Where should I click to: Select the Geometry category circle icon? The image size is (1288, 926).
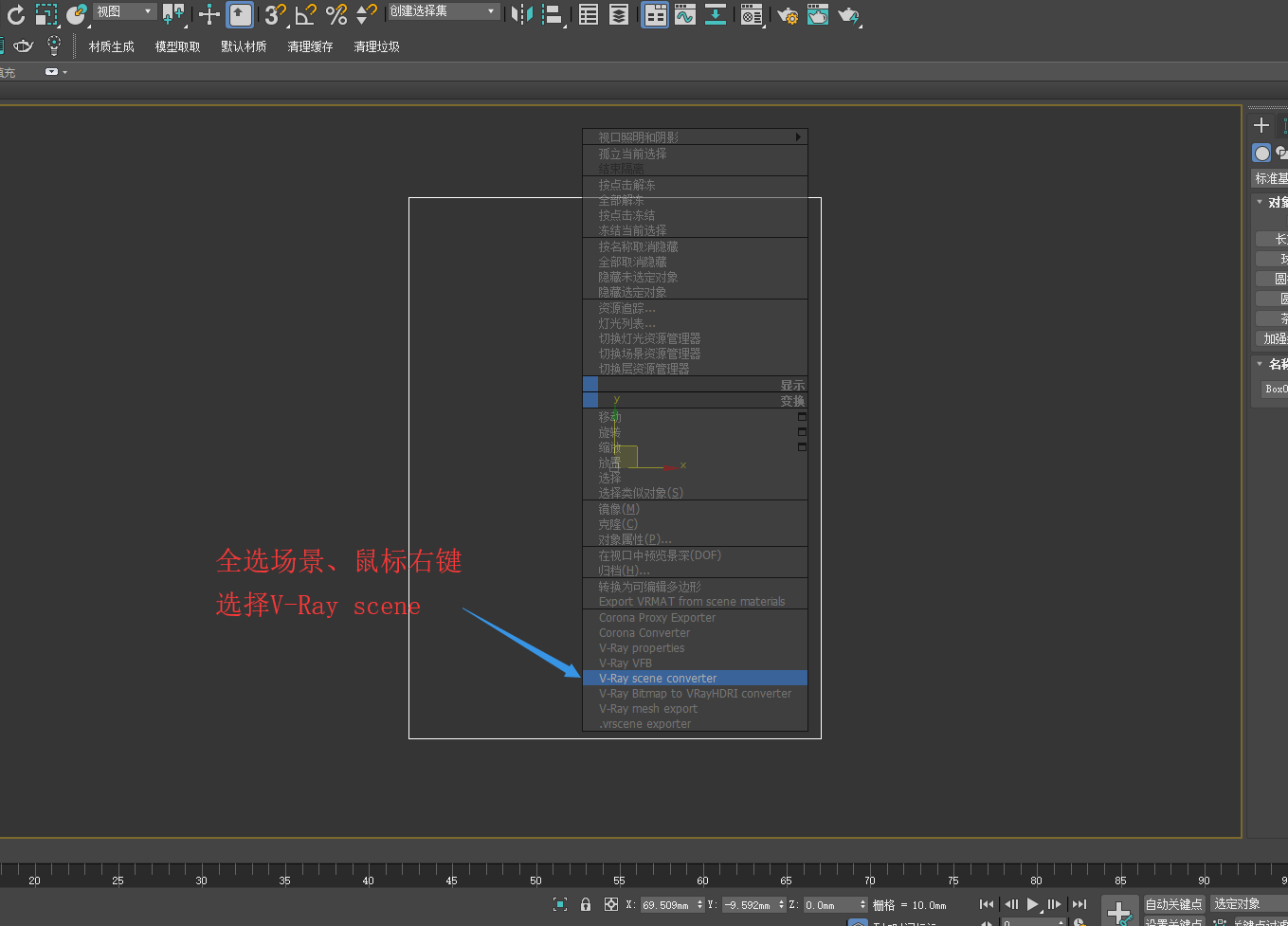1261,153
